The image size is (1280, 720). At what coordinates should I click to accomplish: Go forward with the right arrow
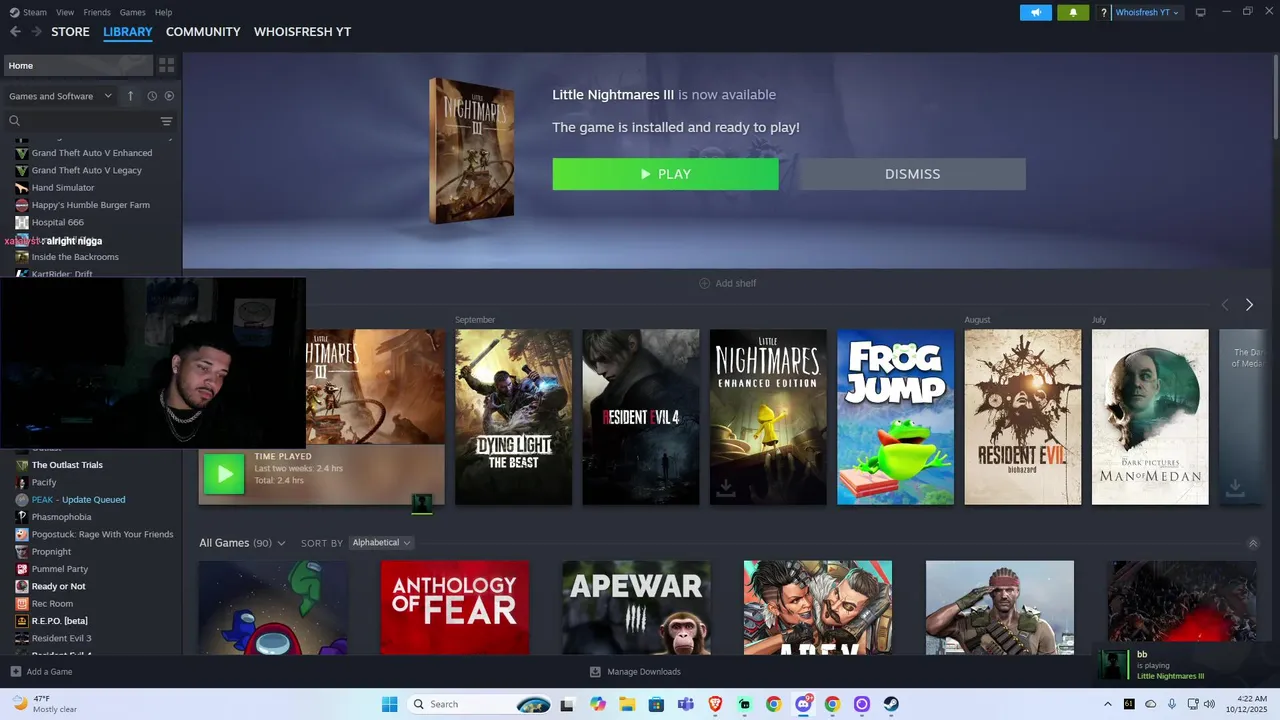coord(37,32)
